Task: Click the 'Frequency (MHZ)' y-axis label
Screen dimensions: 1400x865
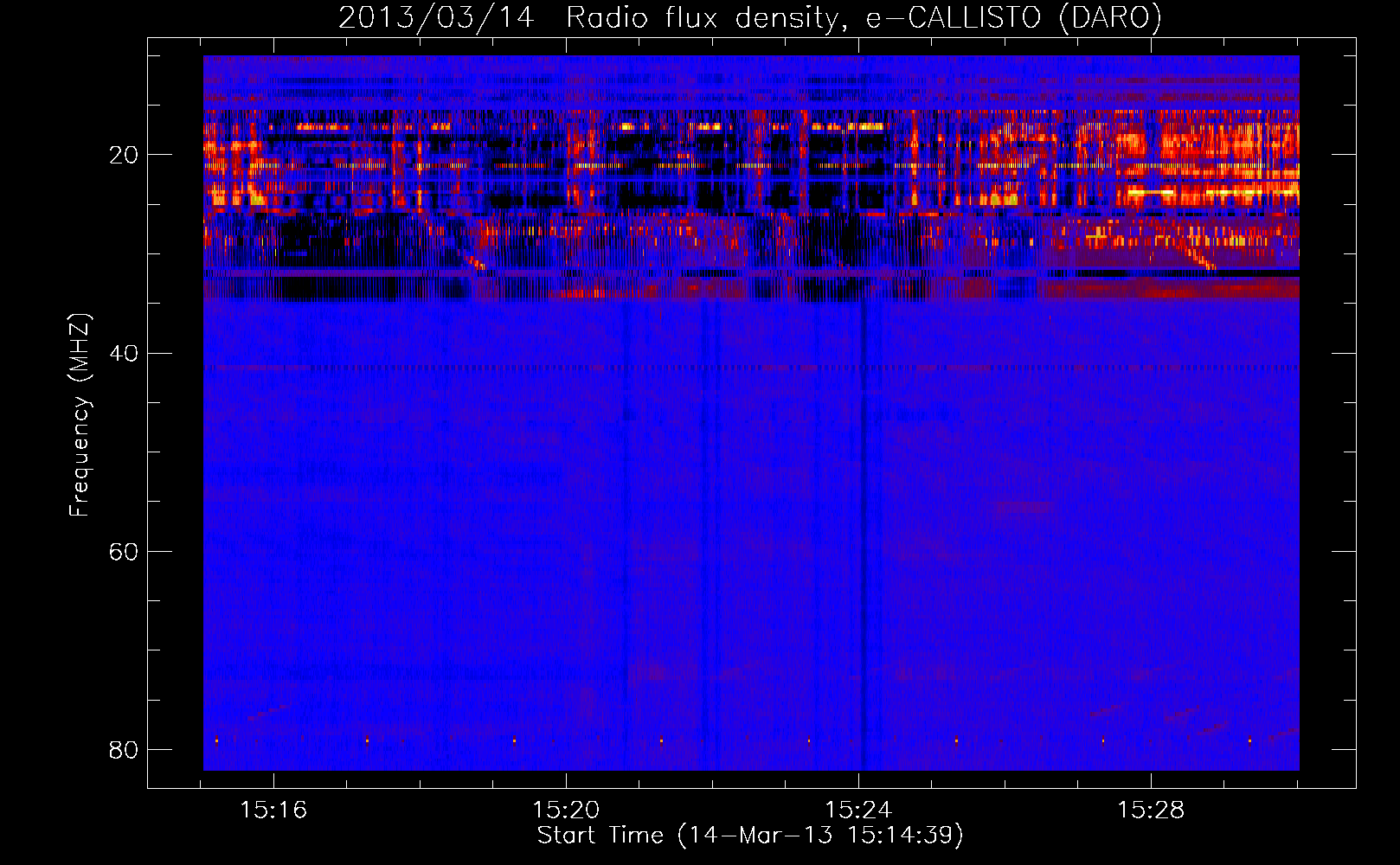Action: (80, 415)
